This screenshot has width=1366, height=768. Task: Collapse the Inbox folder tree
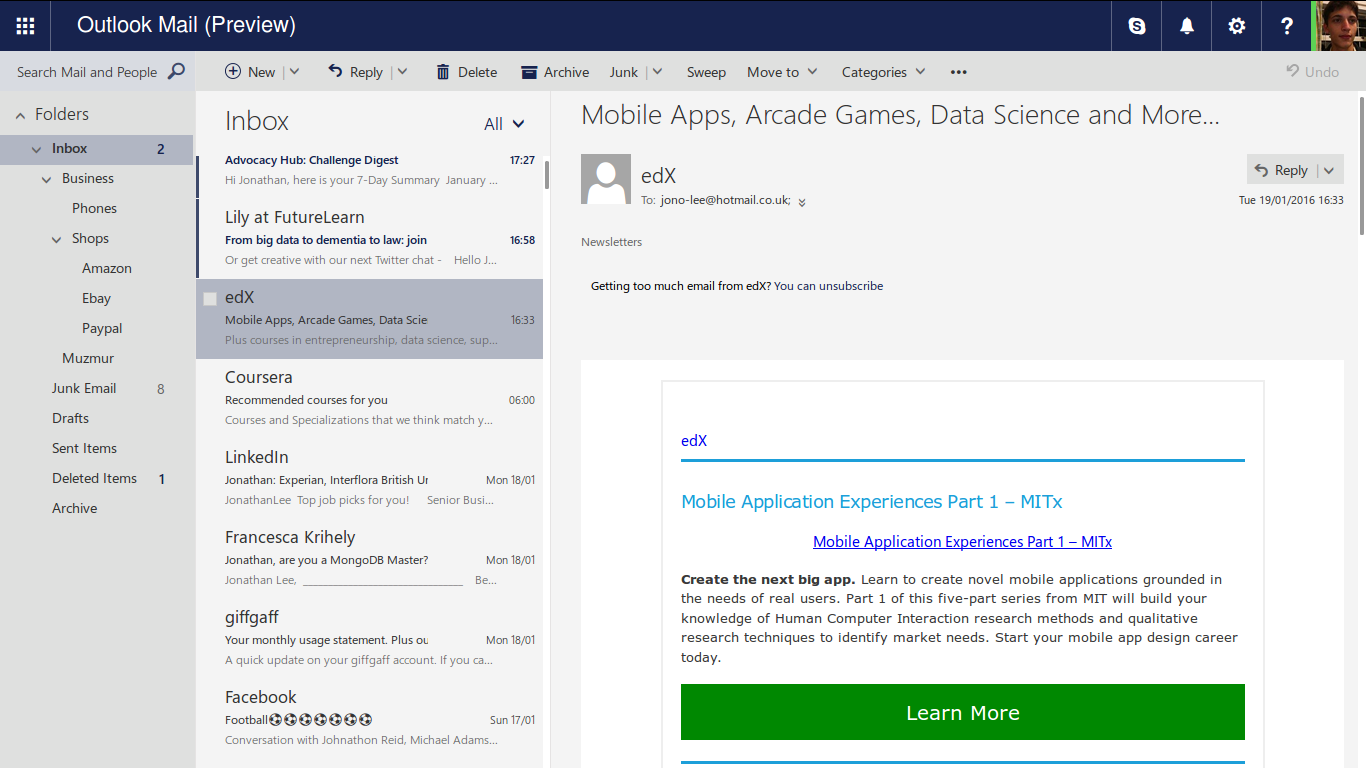point(37,149)
